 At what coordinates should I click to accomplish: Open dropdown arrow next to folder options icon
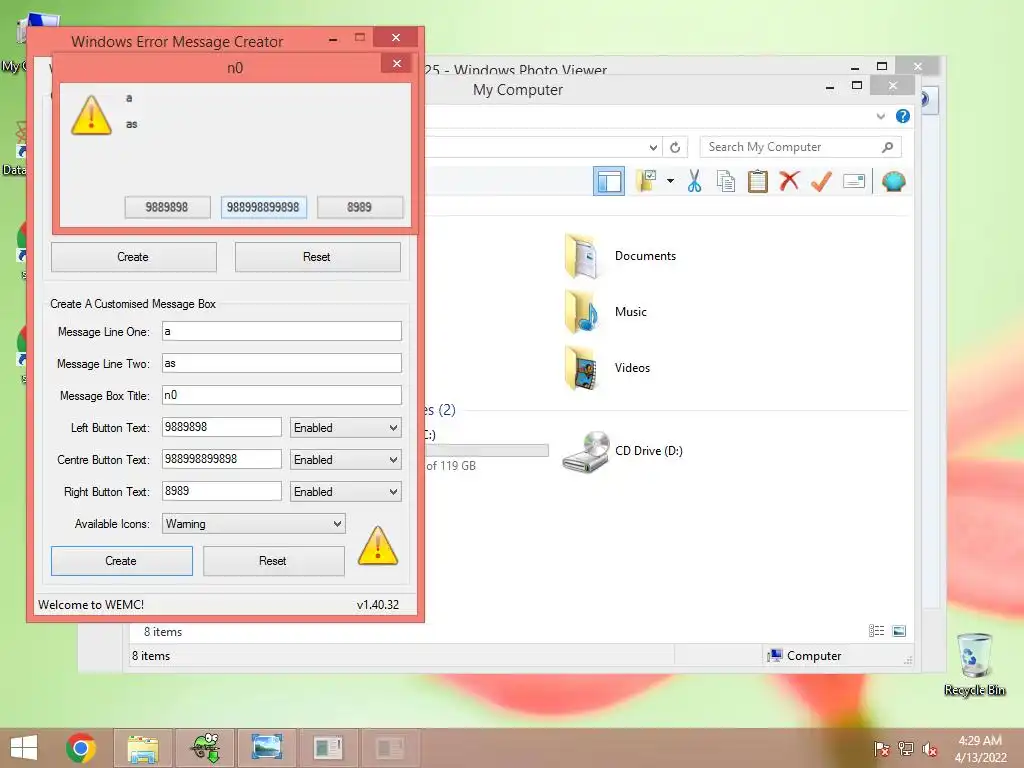coord(670,181)
